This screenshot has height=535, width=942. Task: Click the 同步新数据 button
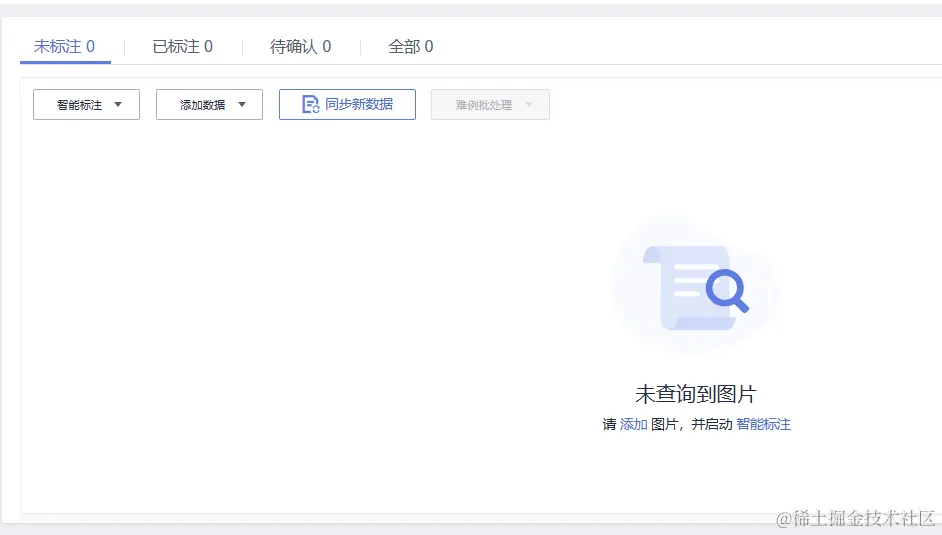[347, 104]
